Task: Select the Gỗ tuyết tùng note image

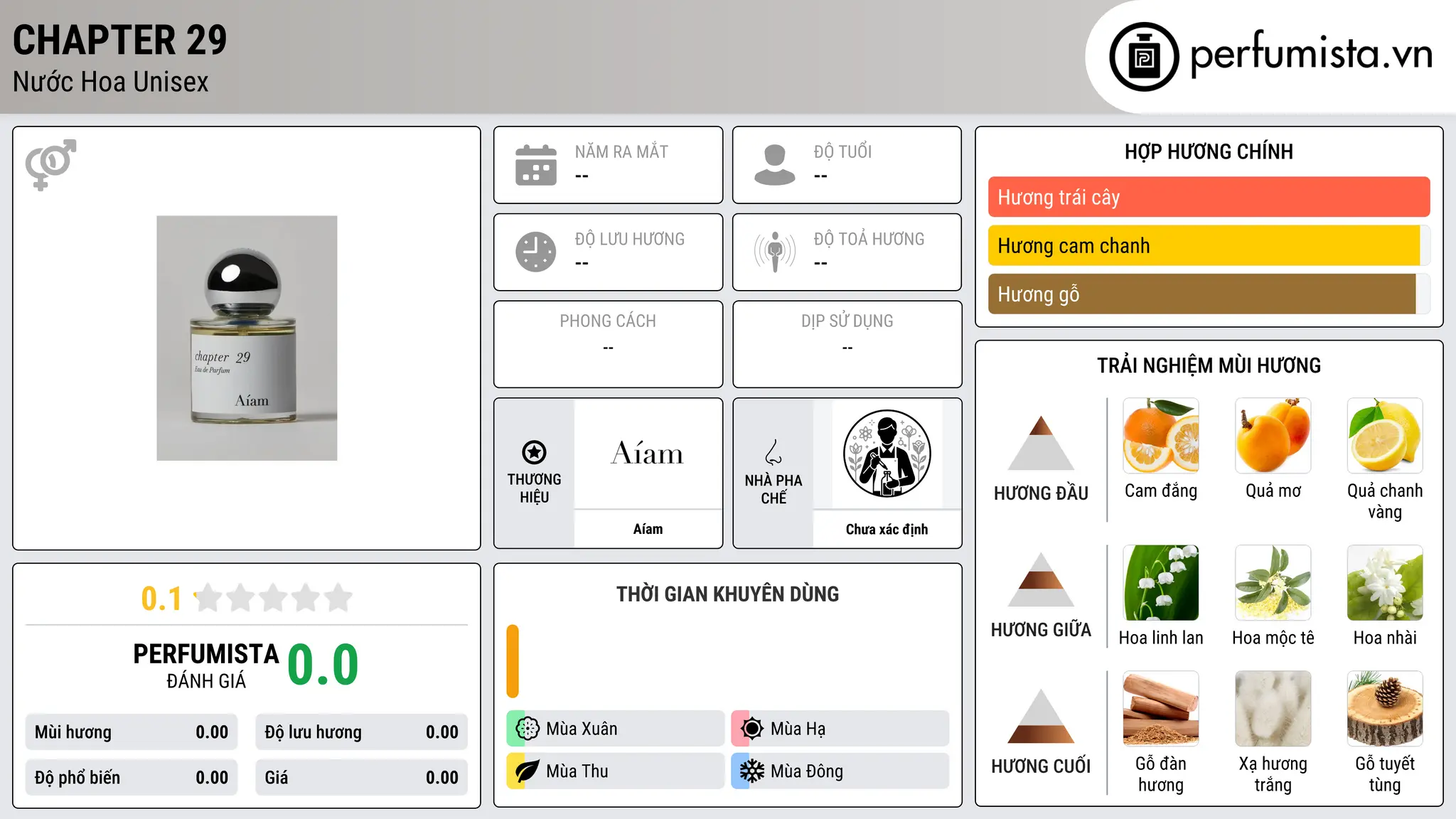Action: point(1385,709)
